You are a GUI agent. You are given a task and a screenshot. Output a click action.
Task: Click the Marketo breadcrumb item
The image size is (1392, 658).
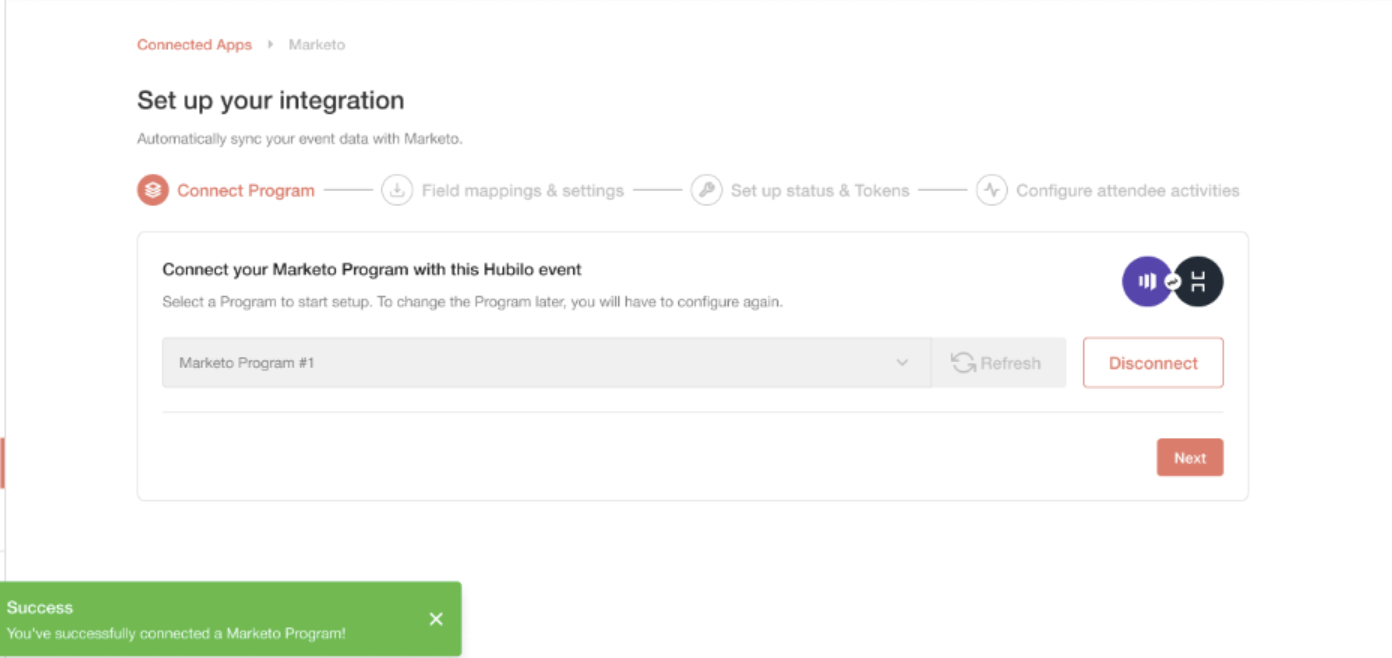(317, 45)
